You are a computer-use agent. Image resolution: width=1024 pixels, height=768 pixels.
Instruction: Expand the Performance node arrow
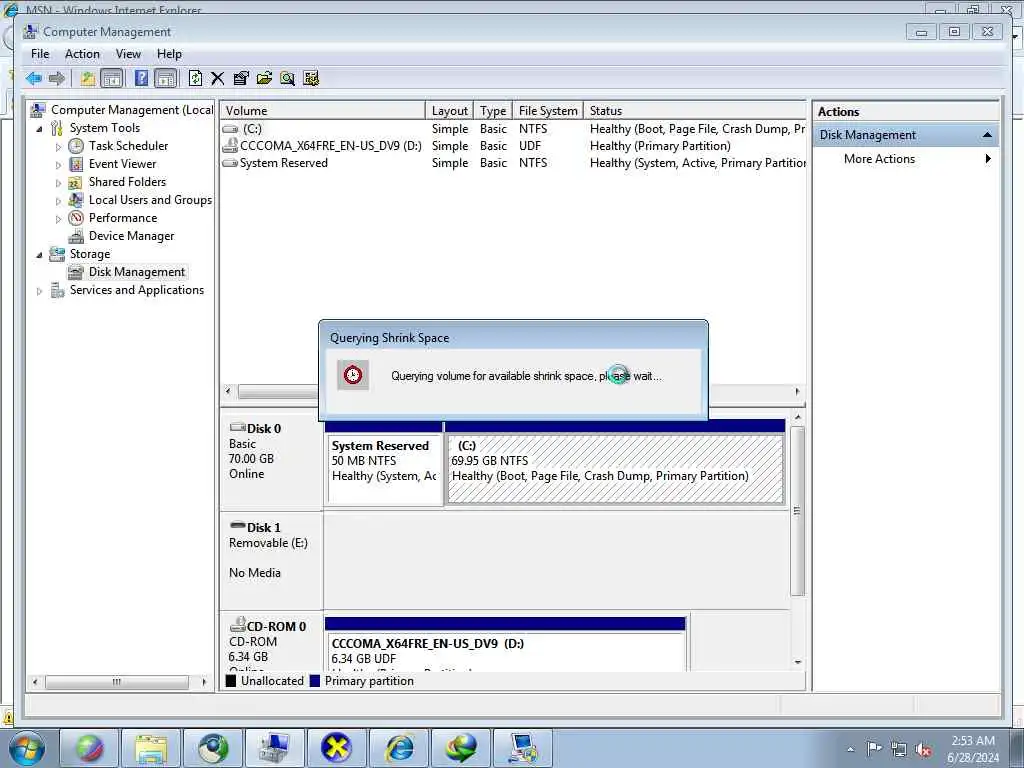pos(58,219)
